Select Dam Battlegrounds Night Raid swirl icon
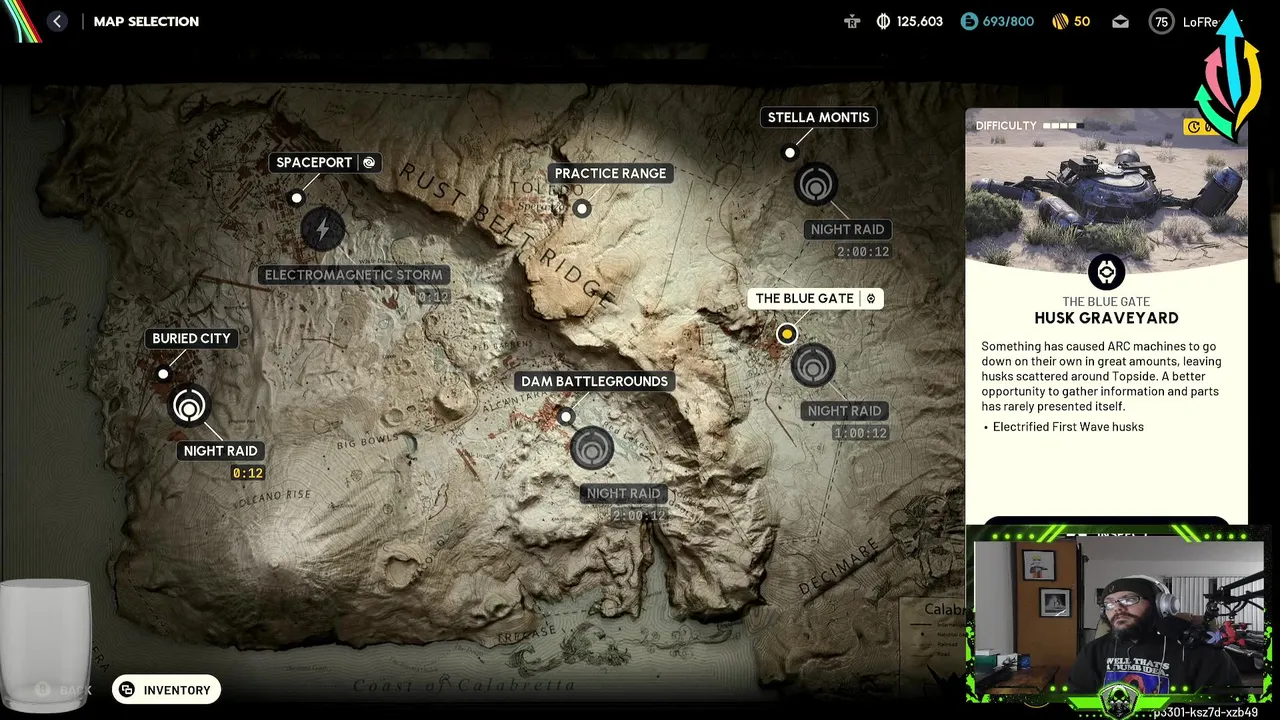 tap(592, 448)
